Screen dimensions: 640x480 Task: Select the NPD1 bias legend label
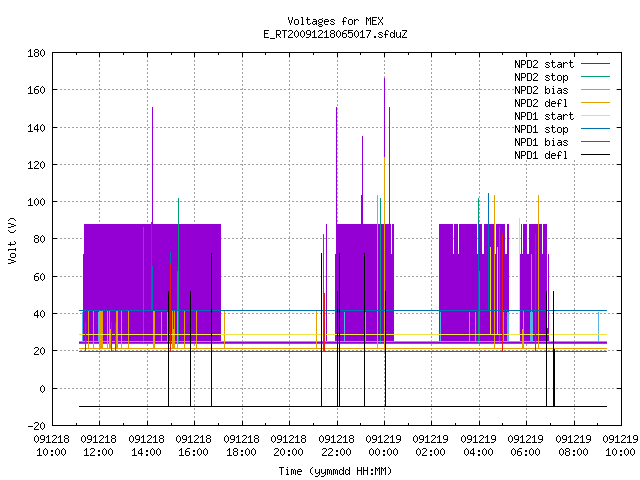pyautogui.click(x=541, y=142)
